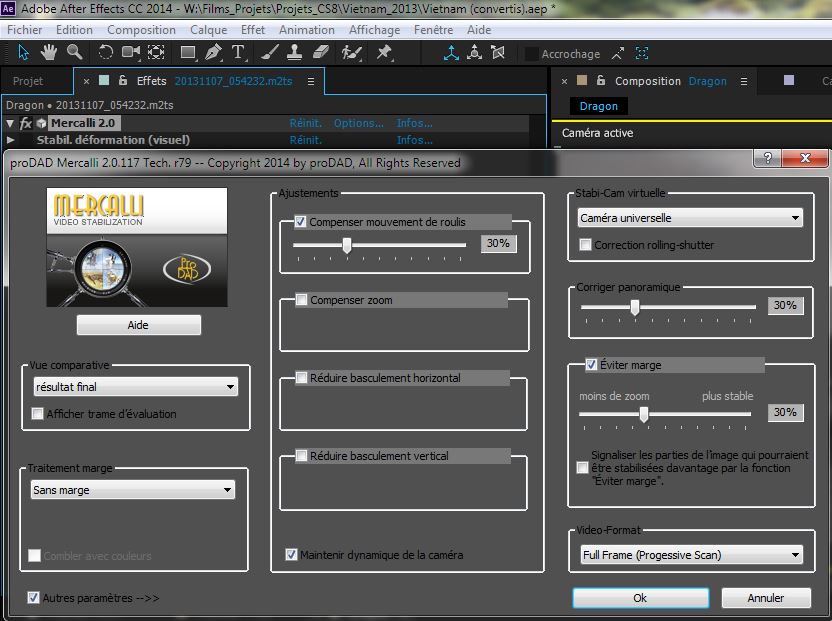Viewport: 832px width, 621px height.
Task: Select the Rectangle shape tool
Action: [x=188, y=53]
